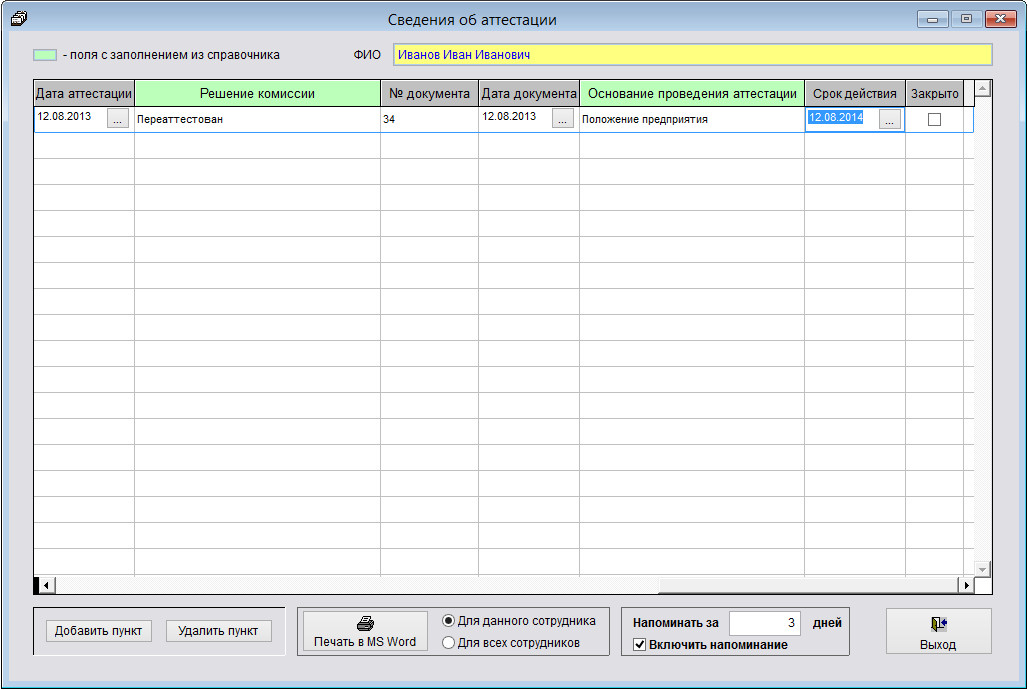Image resolution: width=1029 pixels, height=690 pixels.
Task: Click the ФИО field with Иванов Иван Иванович
Action: point(692,55)
